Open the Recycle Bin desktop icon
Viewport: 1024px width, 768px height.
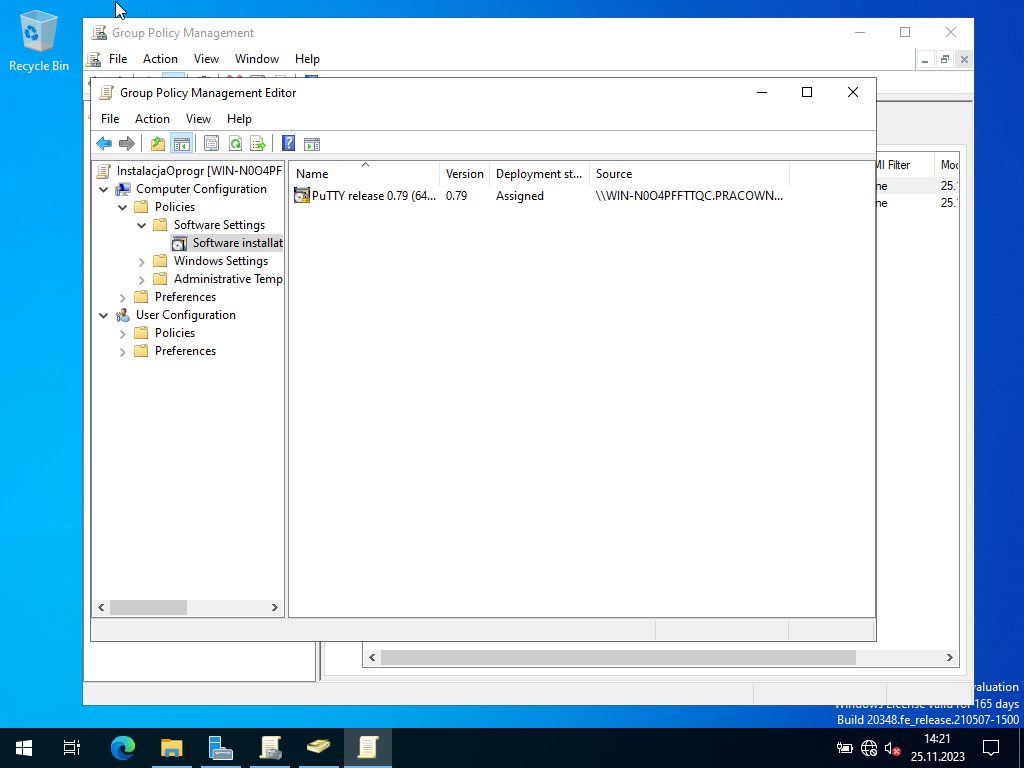[39, 40]
